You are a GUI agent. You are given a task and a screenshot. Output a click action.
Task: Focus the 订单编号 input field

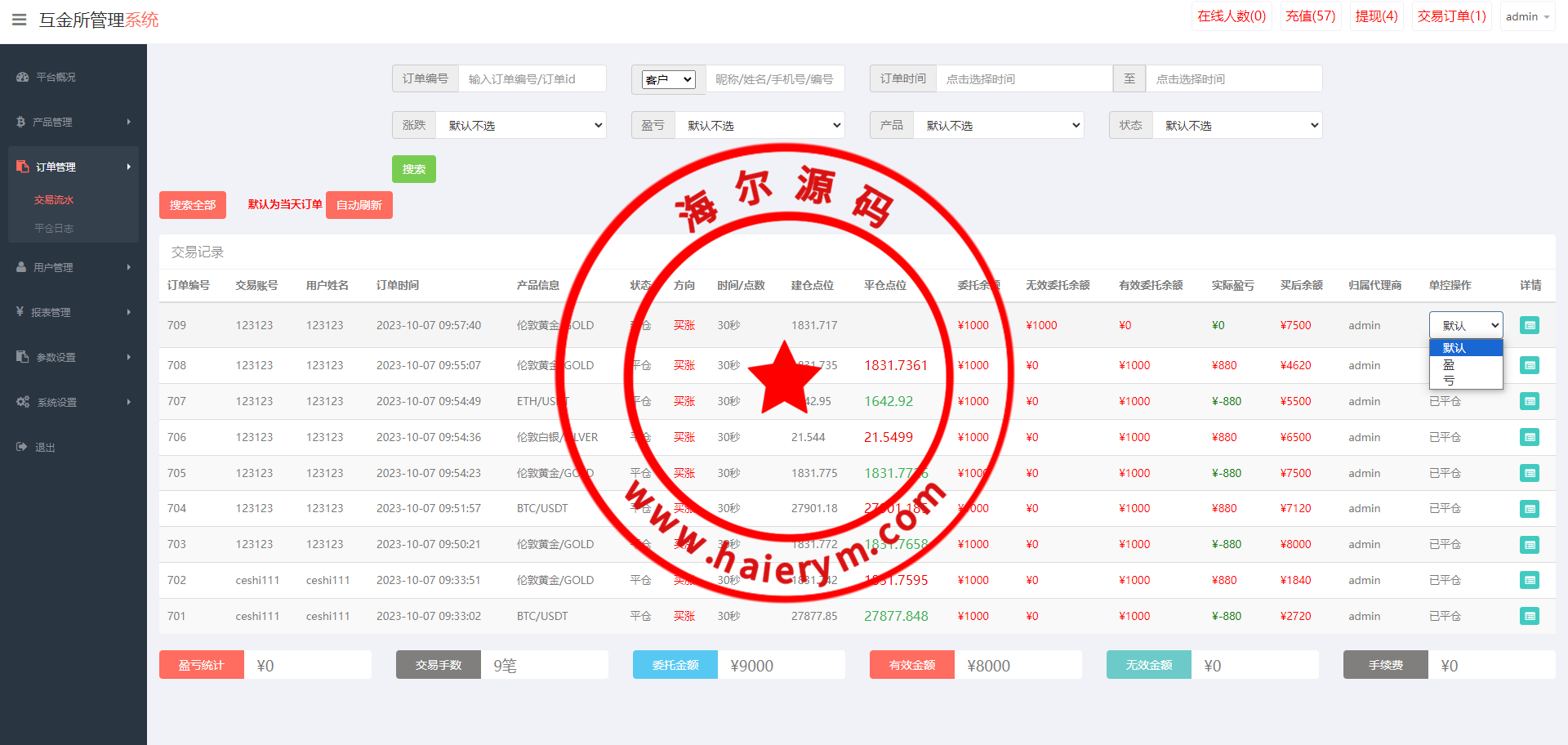[x=532, y=79]
